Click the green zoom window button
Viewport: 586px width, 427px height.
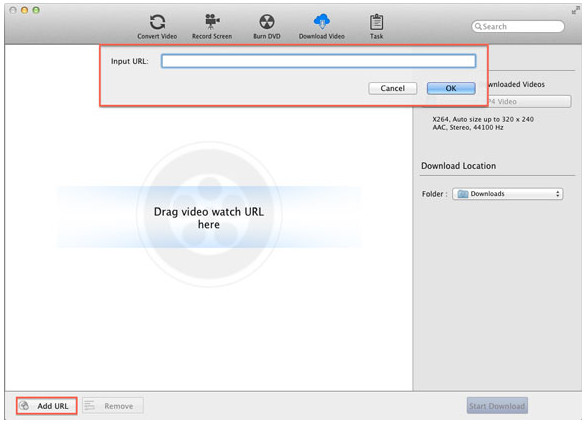(36, 10)
